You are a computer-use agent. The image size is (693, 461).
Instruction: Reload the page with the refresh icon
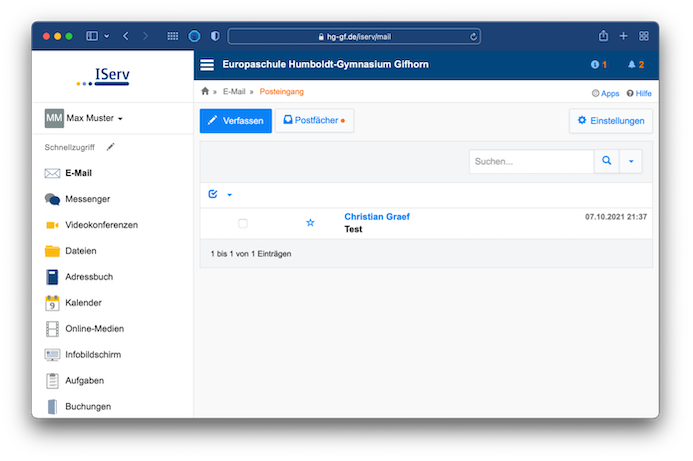[x=473, y=37]
